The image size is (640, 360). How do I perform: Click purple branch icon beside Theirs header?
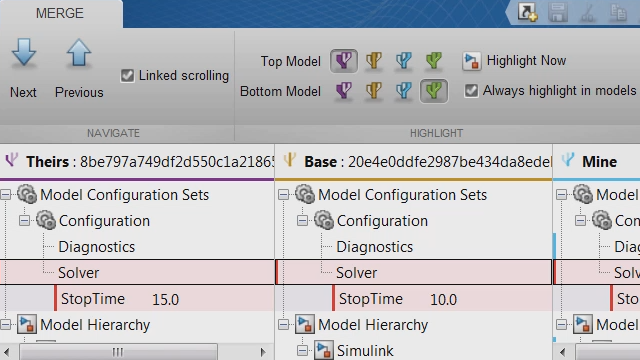coord(12,160)
